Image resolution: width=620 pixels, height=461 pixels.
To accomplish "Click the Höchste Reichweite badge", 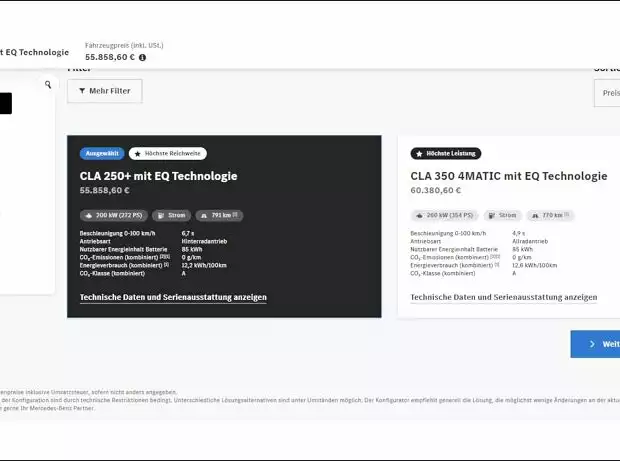I will pyautogui.click(x=168, y=153).
